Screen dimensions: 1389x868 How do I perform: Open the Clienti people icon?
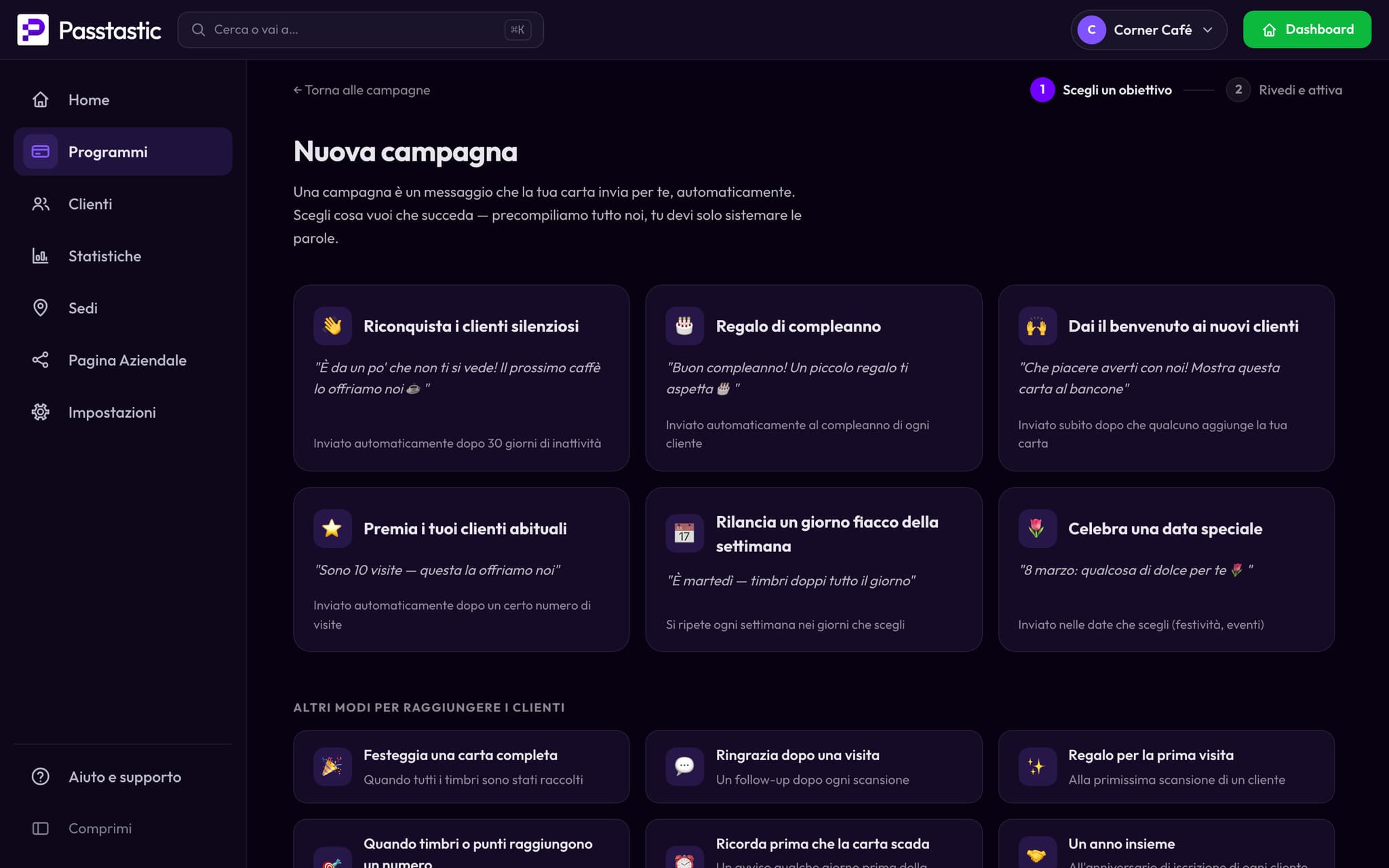(x=41, y=204)
